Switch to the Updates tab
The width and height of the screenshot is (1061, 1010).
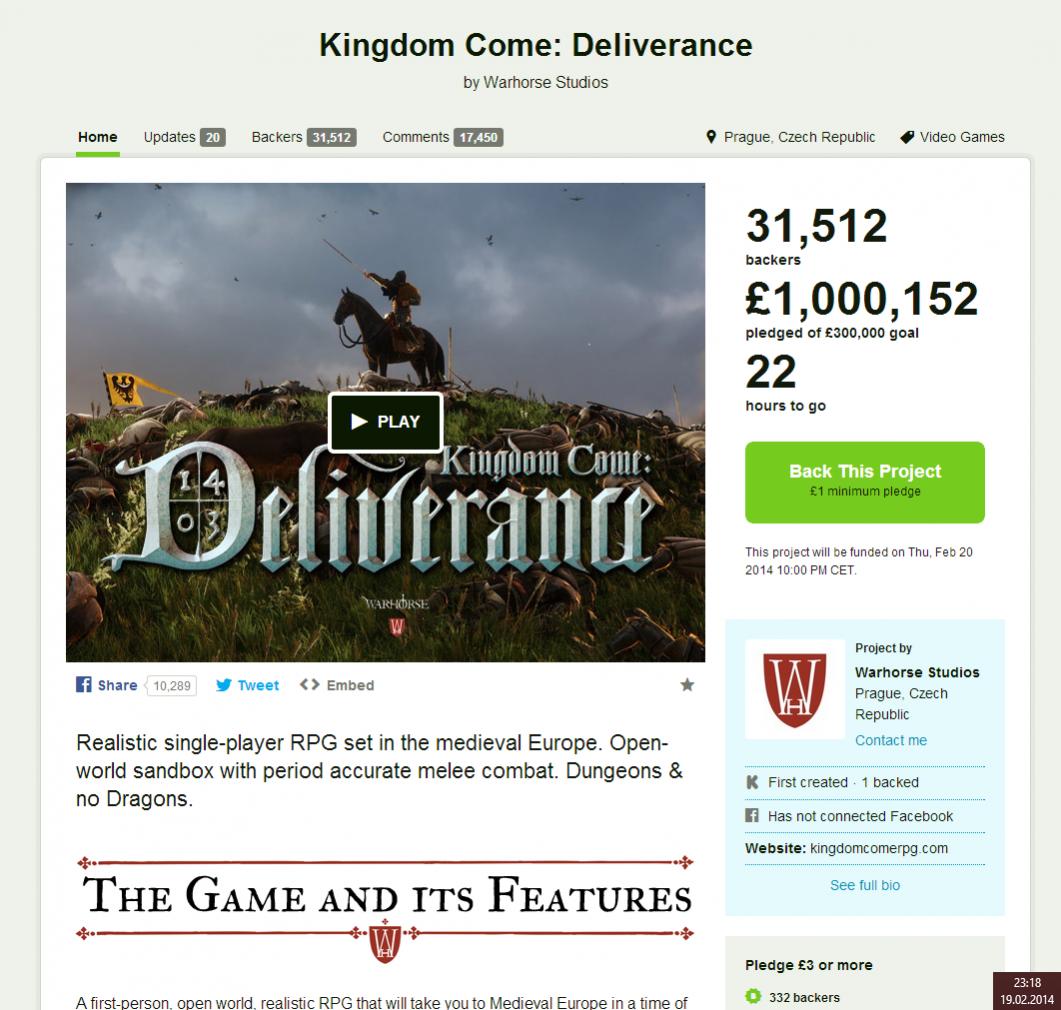click(184, 137)
